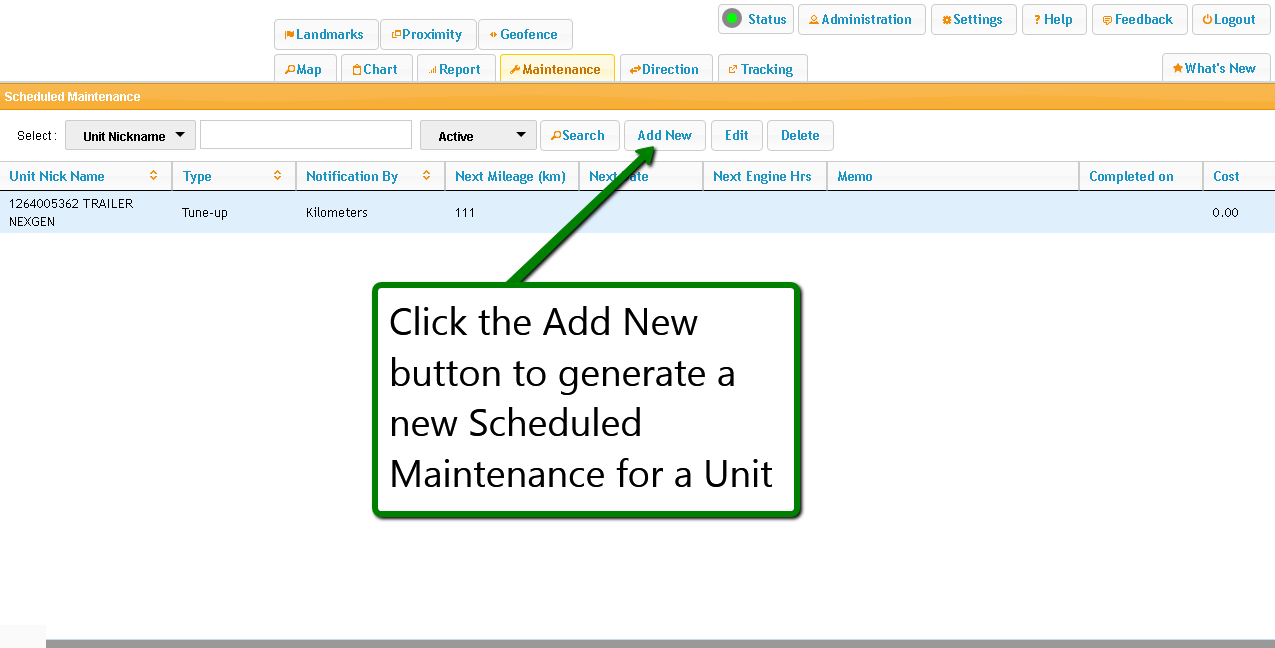Sort by Unit Nick Name arrows
This screenshot has height=648, width=1275.
coord(153,176)
